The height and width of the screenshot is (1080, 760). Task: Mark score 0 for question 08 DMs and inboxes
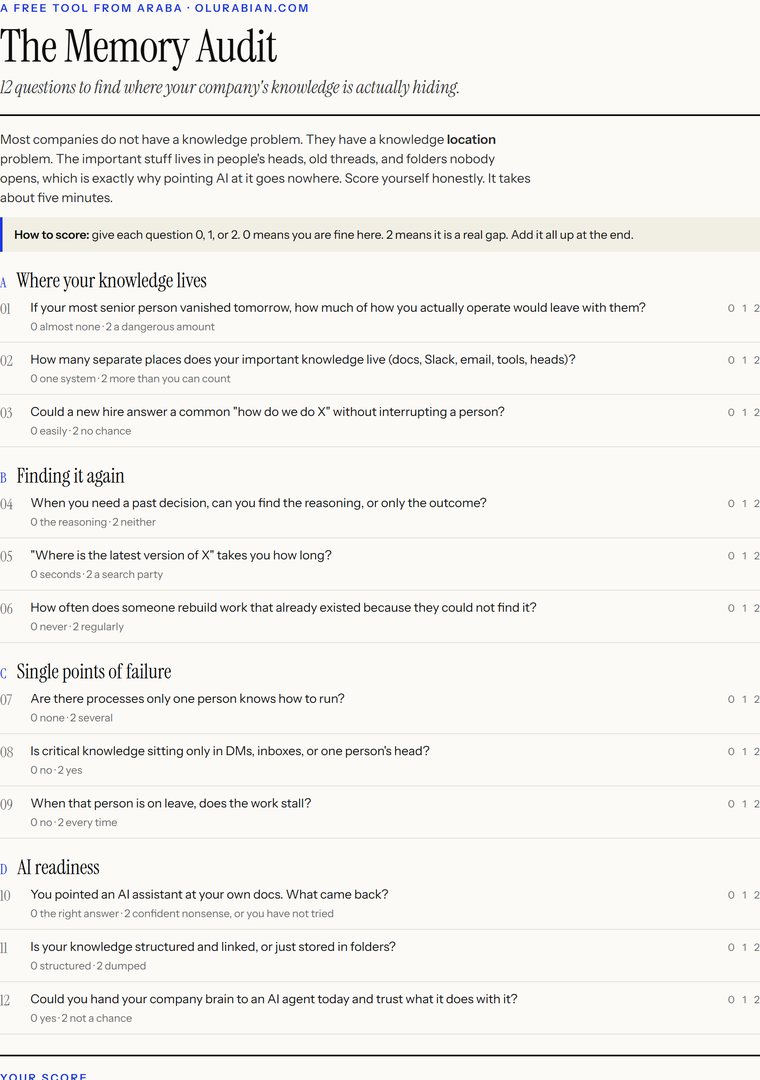731,751
